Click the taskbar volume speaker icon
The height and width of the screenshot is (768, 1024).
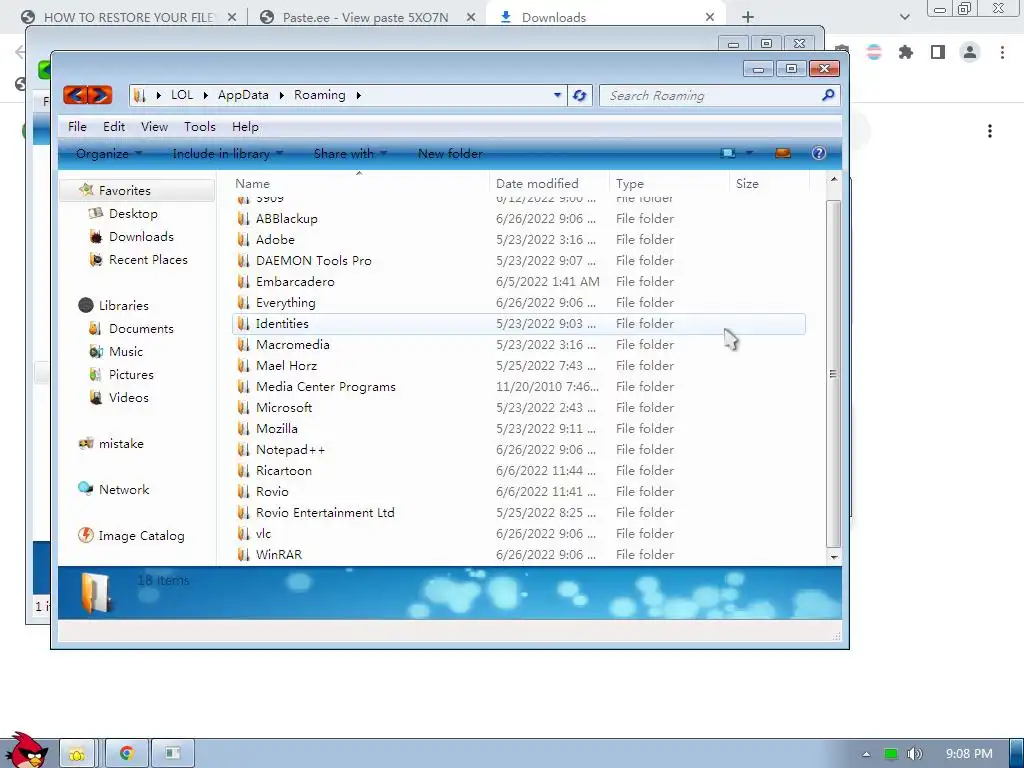[x=915, y=754]
